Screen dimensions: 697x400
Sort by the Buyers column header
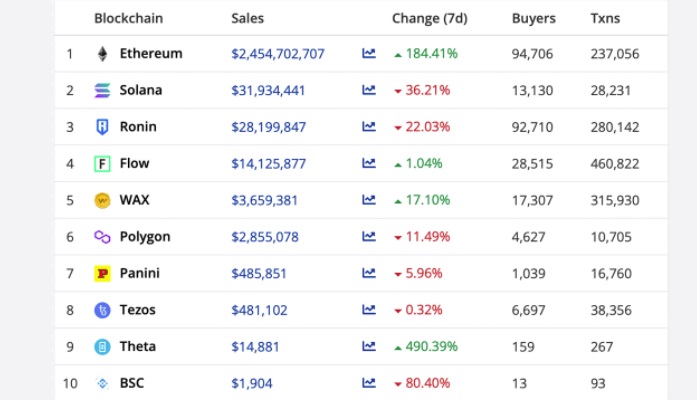tap(534, 18)
